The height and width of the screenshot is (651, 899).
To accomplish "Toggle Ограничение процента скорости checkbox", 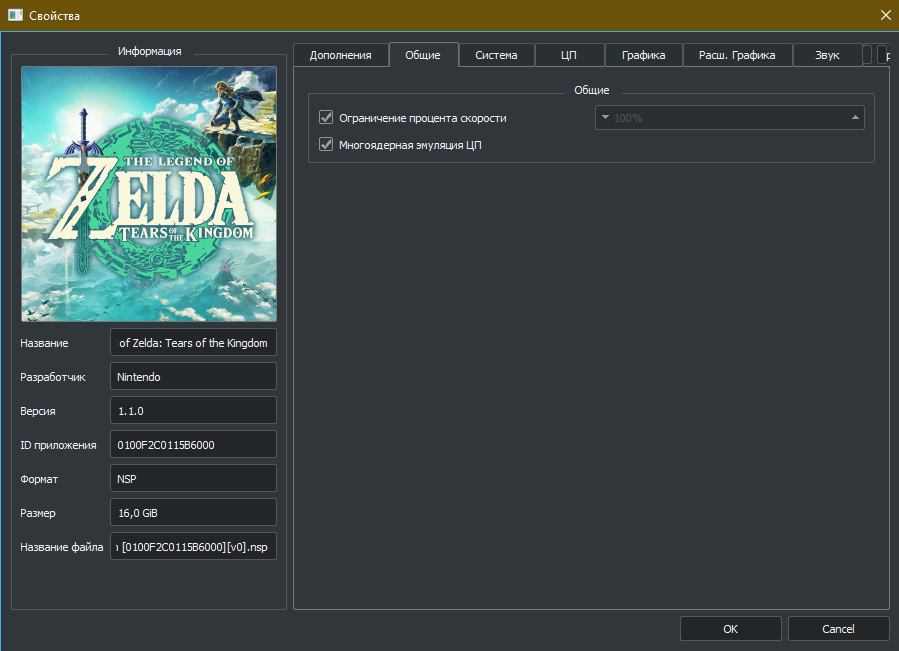I will coord(326,118).
